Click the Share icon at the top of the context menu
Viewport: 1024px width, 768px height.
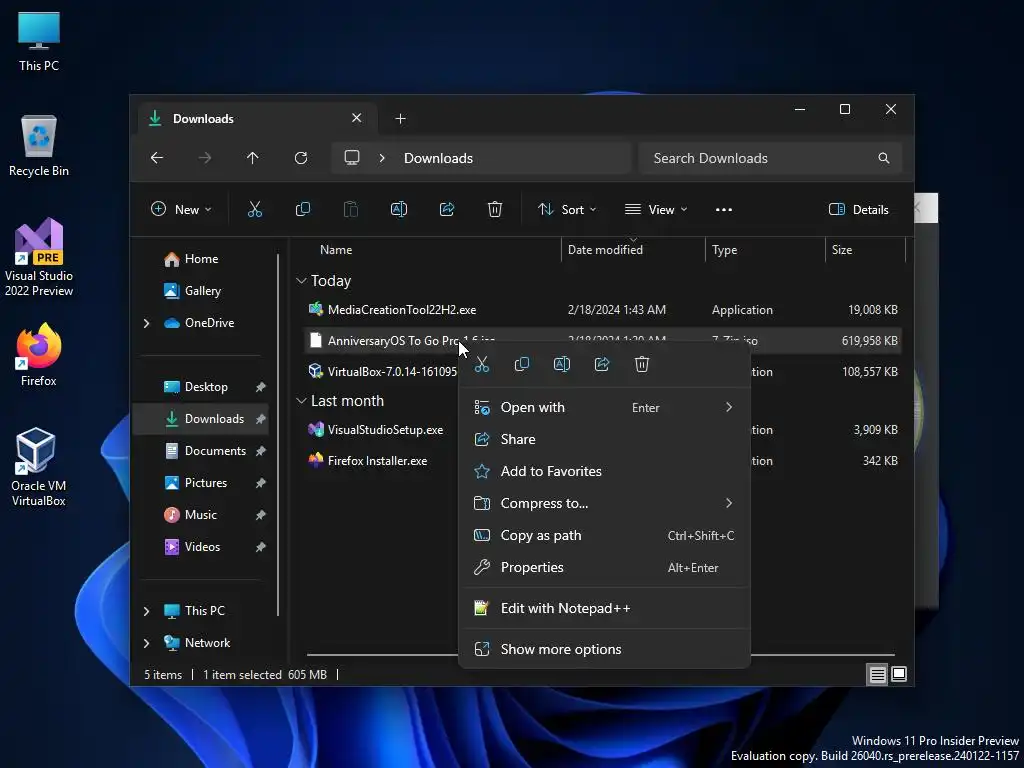601,364
